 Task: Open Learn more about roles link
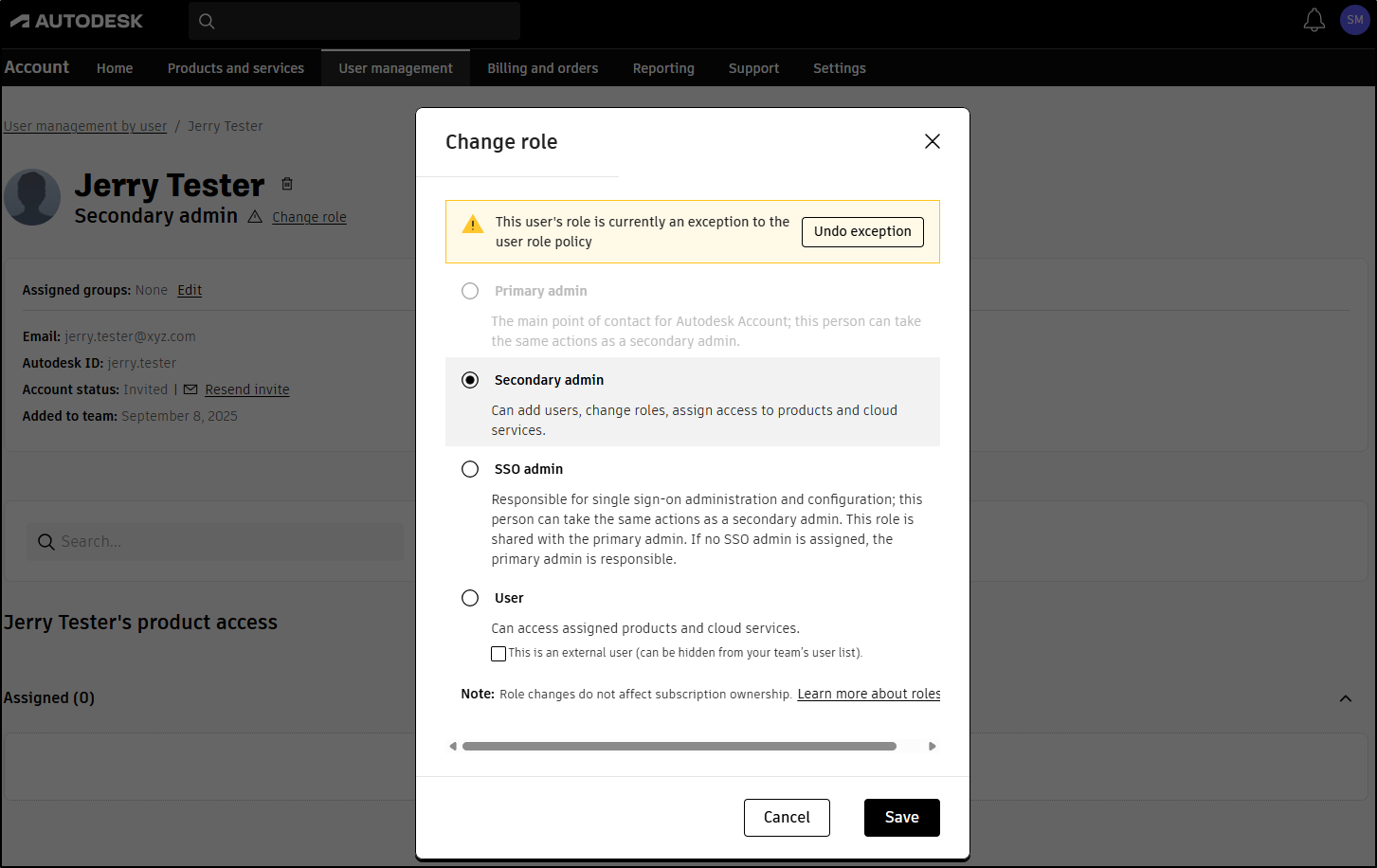[x=869, y=695]
